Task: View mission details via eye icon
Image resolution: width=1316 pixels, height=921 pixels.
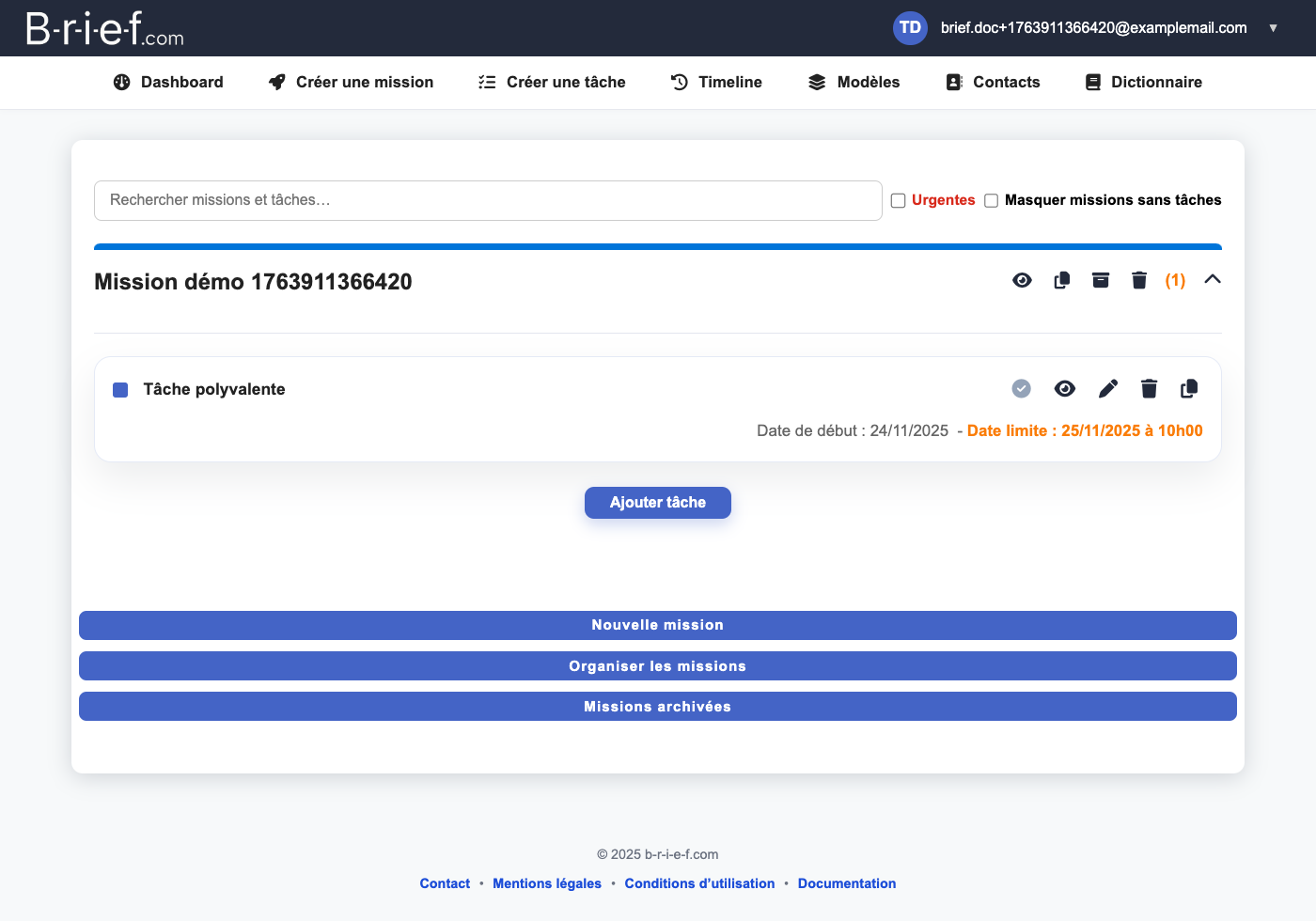Action: (x=1023, y=280)
